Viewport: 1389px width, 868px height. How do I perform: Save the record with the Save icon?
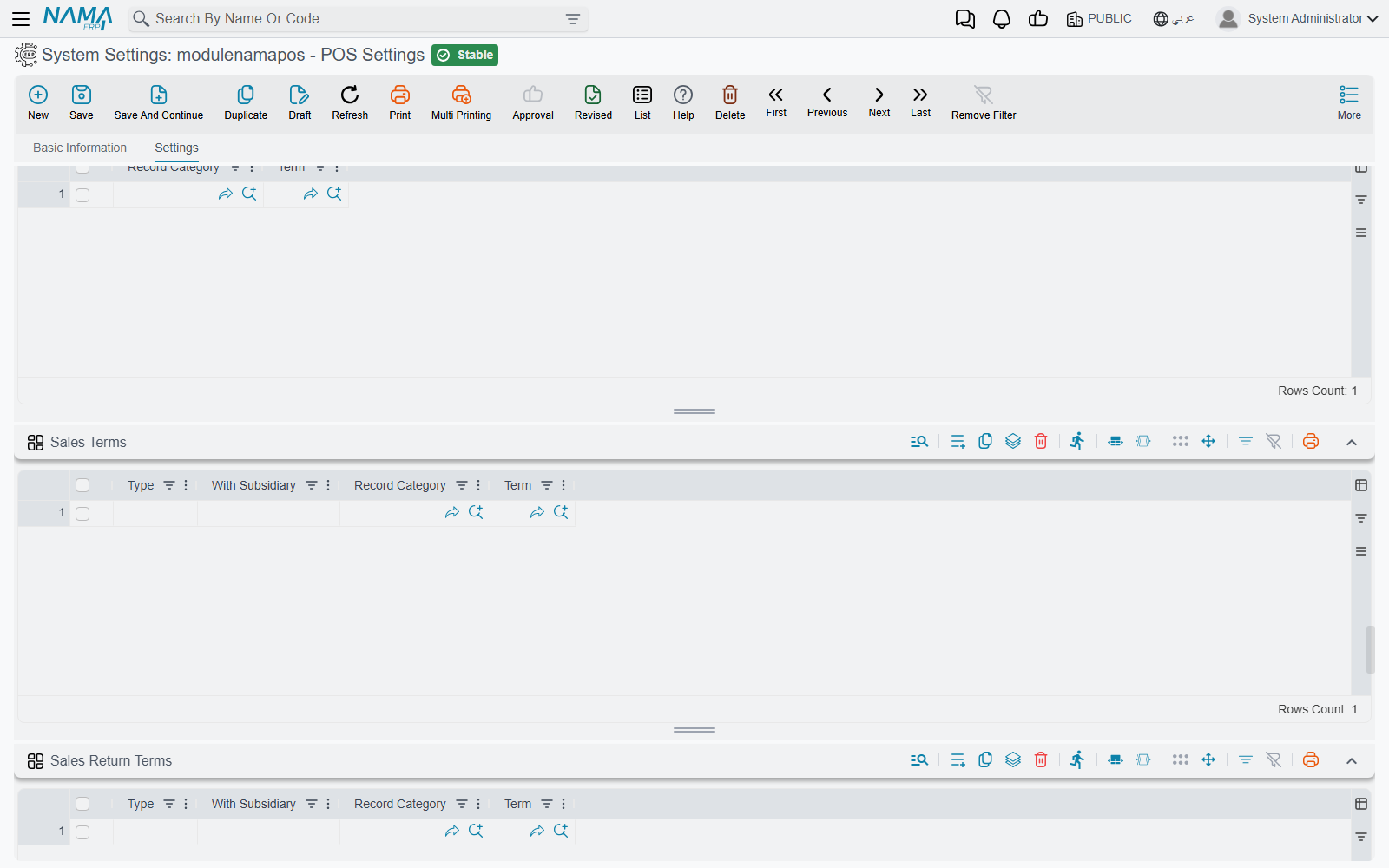[82, 95]
